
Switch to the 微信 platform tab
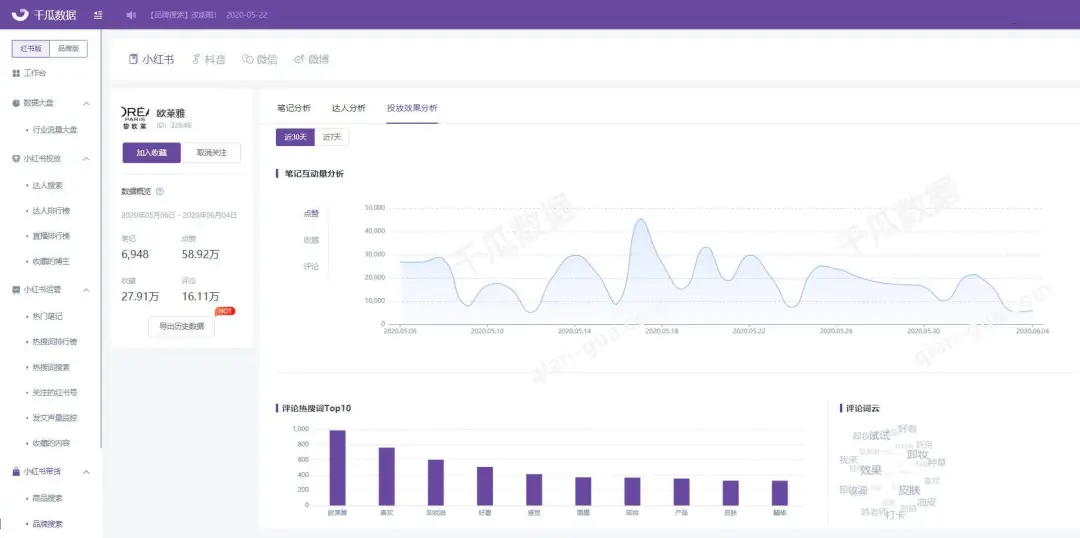tap(260, 59)
